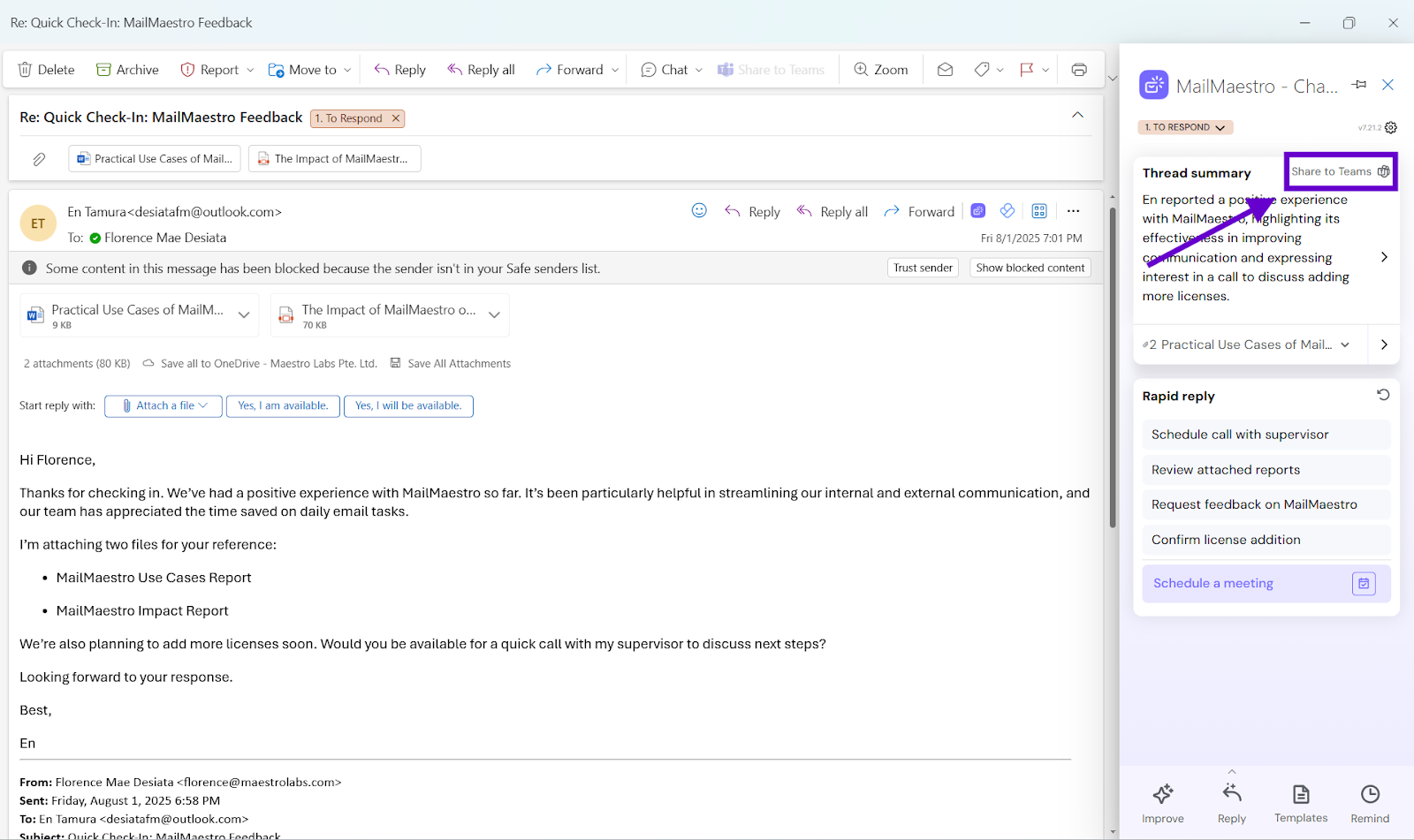The height and width of the screenshot is (840, 1414).
Task: Click Forward in the message header
Action: point(920,211)
